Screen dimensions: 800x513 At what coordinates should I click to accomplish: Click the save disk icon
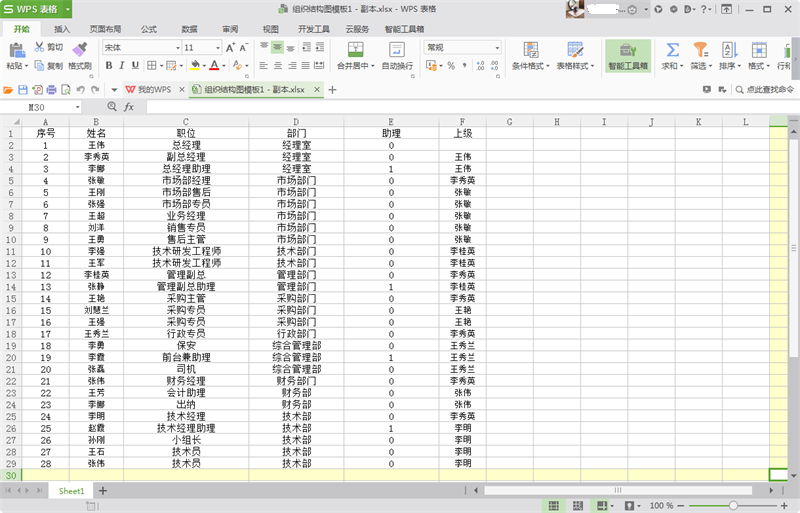click(x=22, y=90)
